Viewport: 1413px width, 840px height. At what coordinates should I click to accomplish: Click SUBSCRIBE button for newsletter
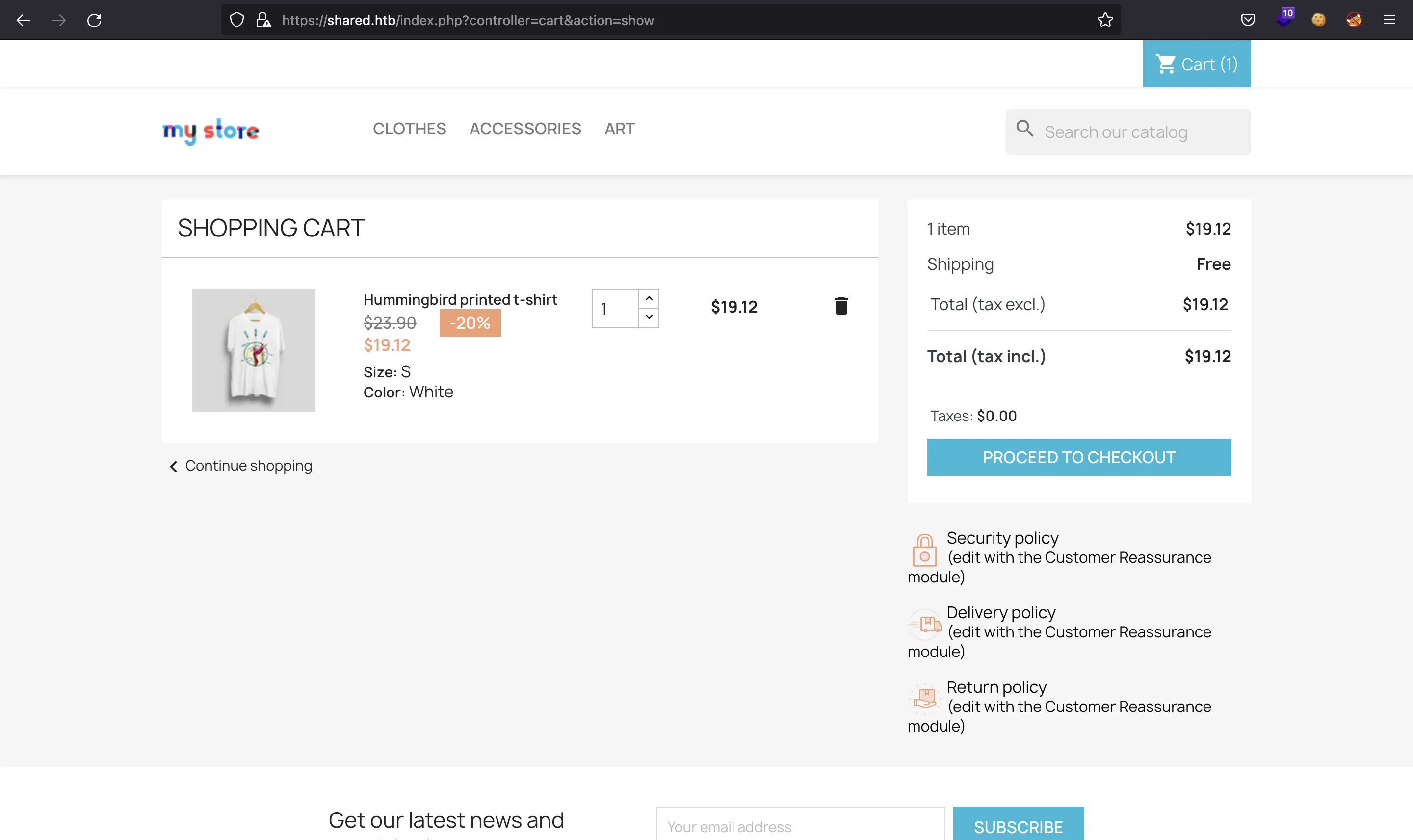point(1019,827)
